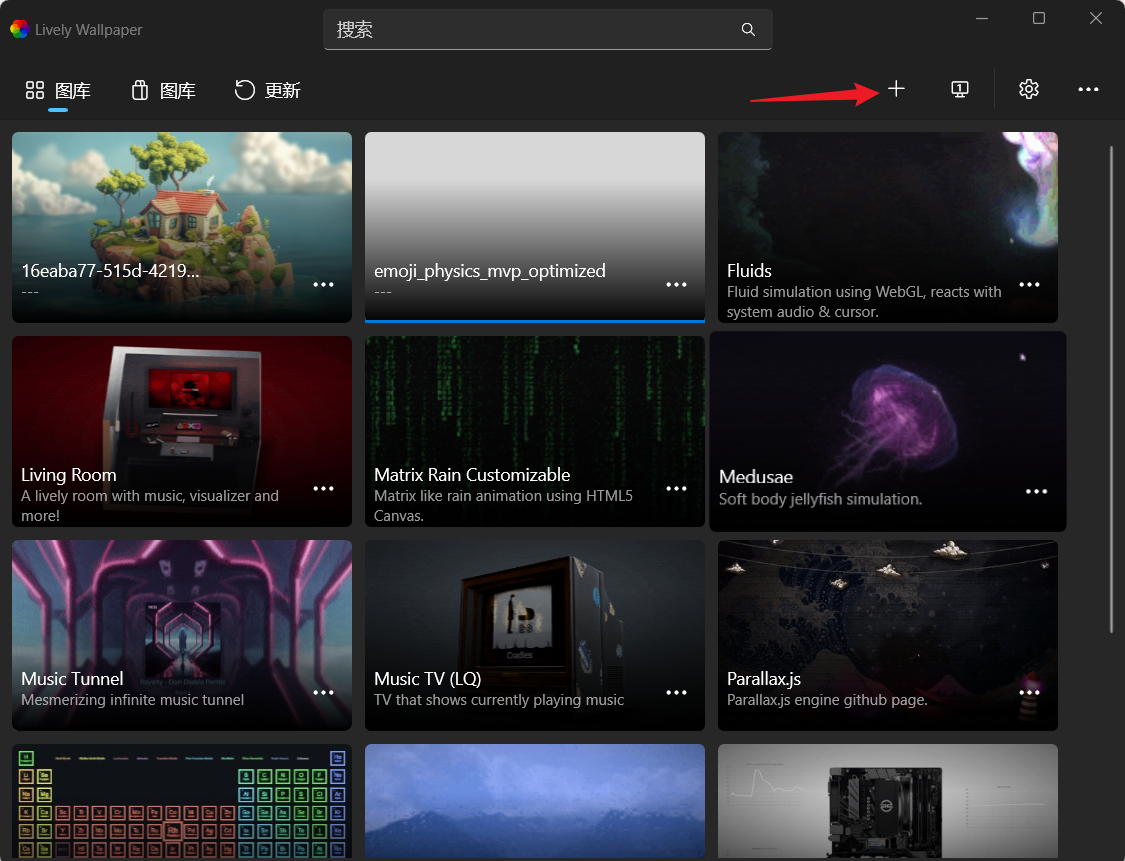The width and height of the screenshot is (1125, 861).
Task: Click the Fluids description text
Action: coord(864,302)
